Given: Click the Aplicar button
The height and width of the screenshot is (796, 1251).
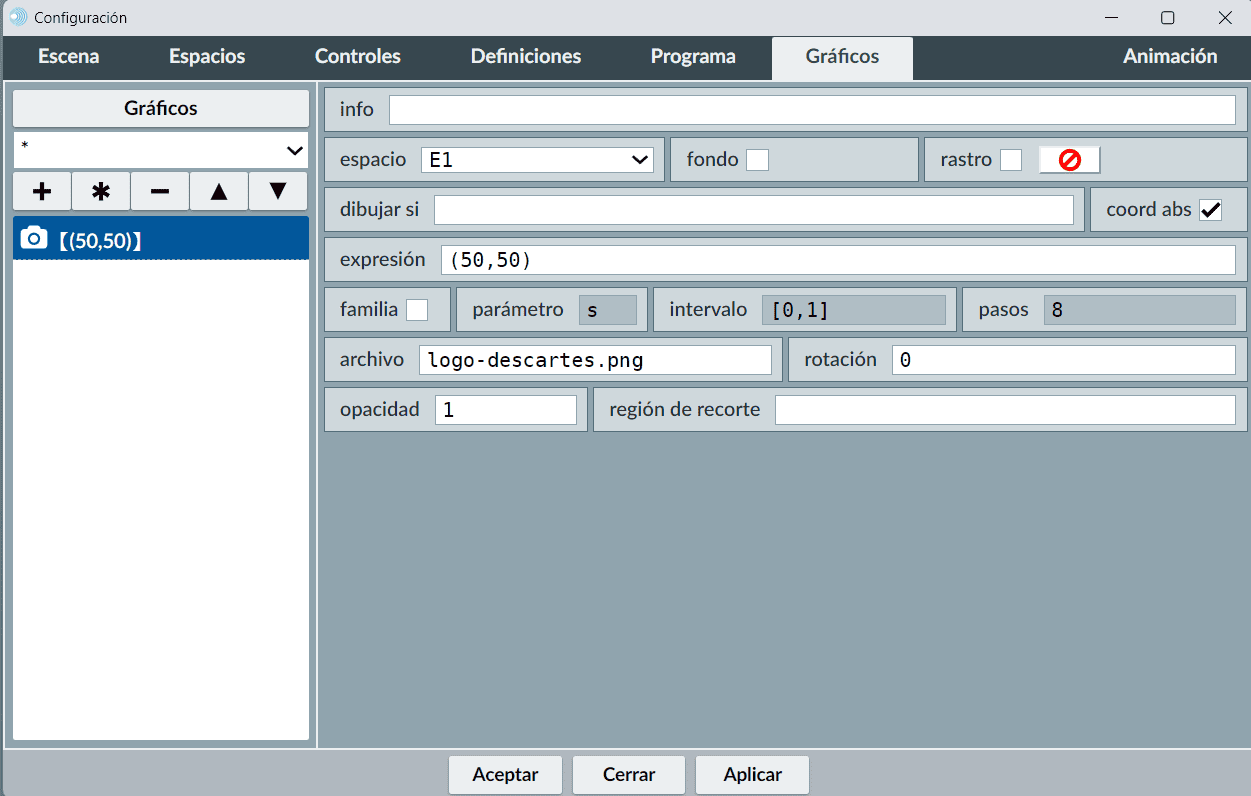Looking at the screenshot, I should [x=752, y=775].
